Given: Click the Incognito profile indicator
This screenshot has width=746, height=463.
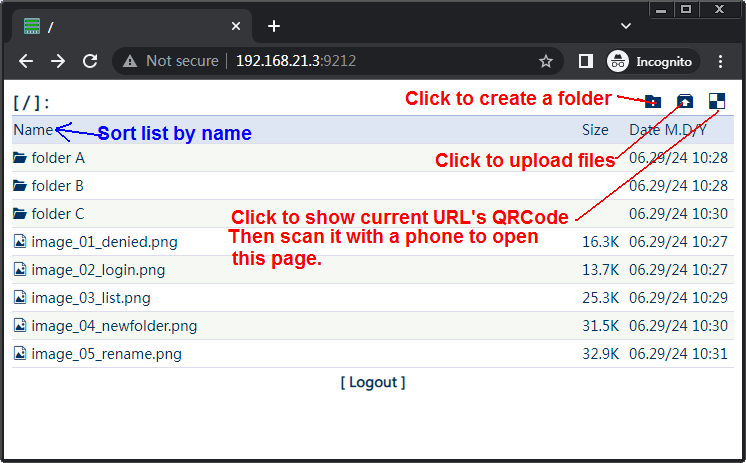Looking at the screenshot, I should (x=650, y=61).
